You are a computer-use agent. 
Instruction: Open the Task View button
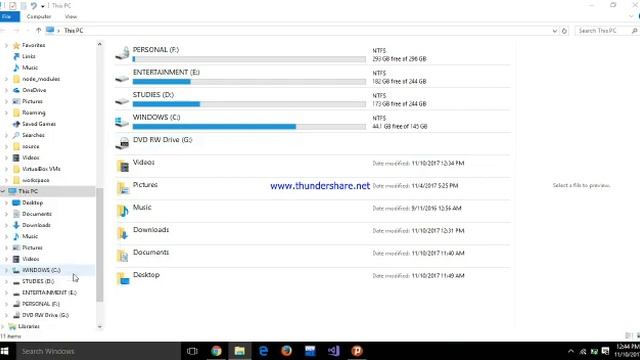(192, 351)
